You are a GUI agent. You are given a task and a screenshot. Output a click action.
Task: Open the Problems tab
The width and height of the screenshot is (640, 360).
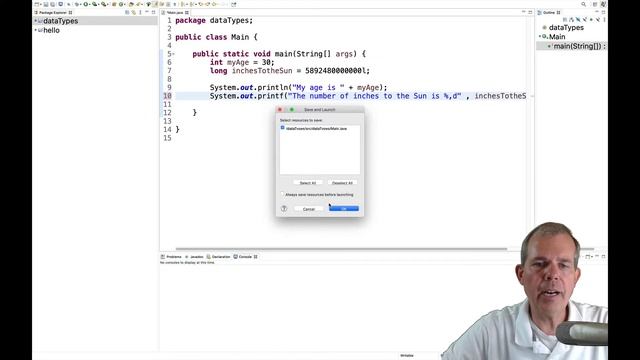coord(171,257)
